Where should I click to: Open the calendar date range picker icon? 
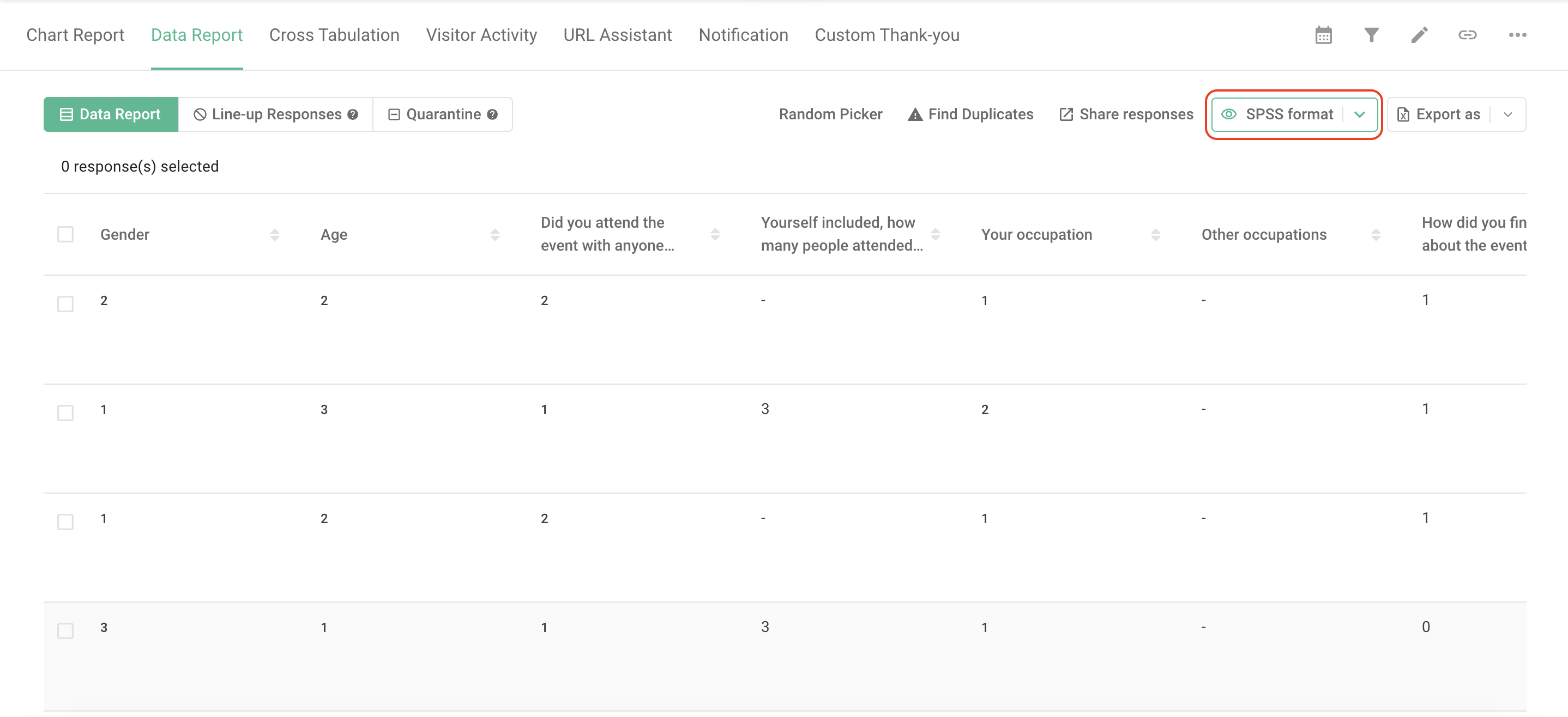(x=1323, y=35)
